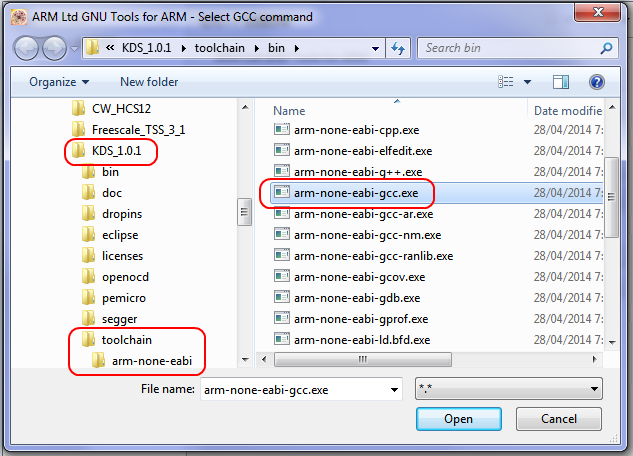
Task: Click the Forward navigation arrow
Action: pyautogui.click(x=54, y=48)
